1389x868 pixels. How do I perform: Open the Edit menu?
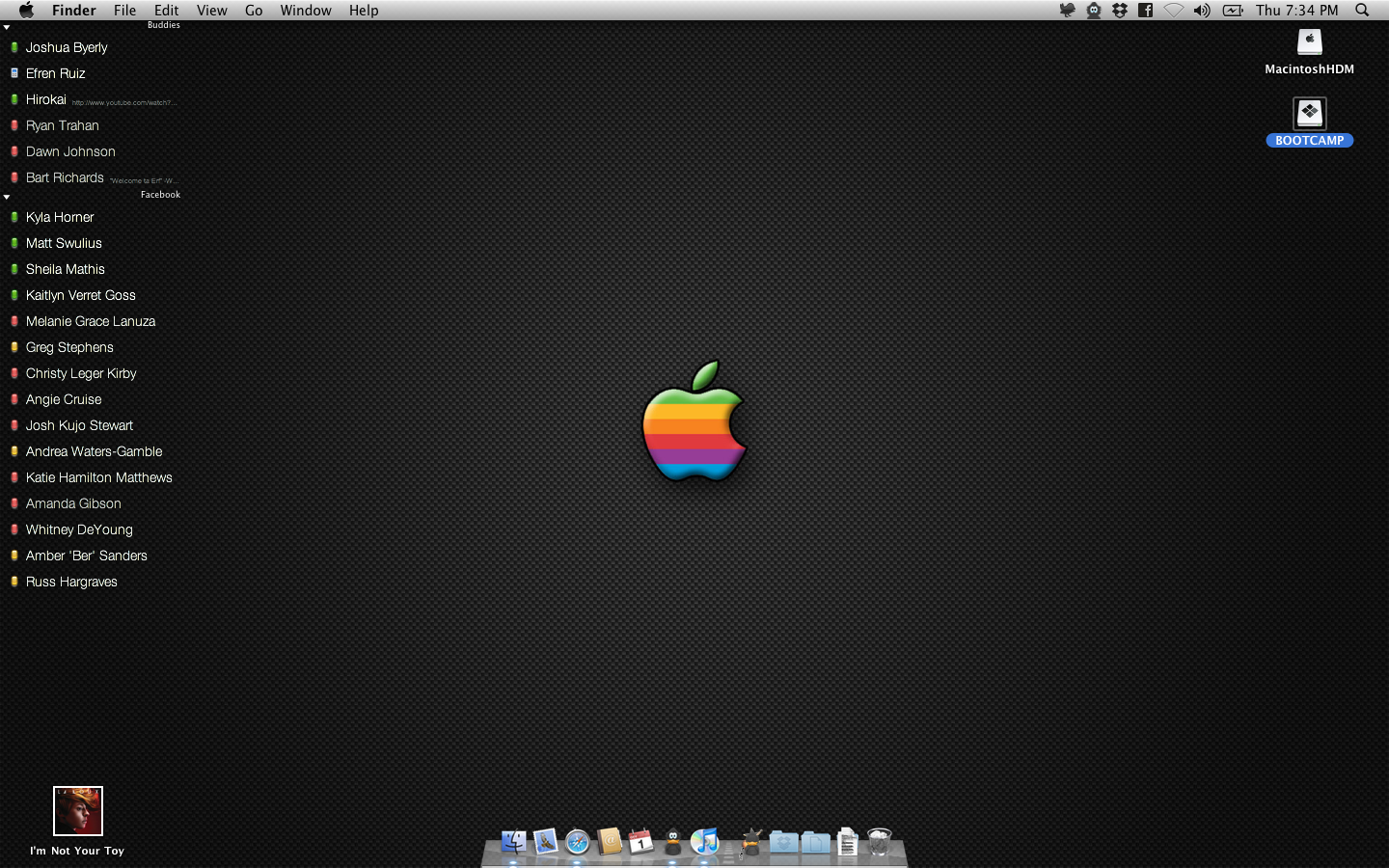[x=167, y=11]
